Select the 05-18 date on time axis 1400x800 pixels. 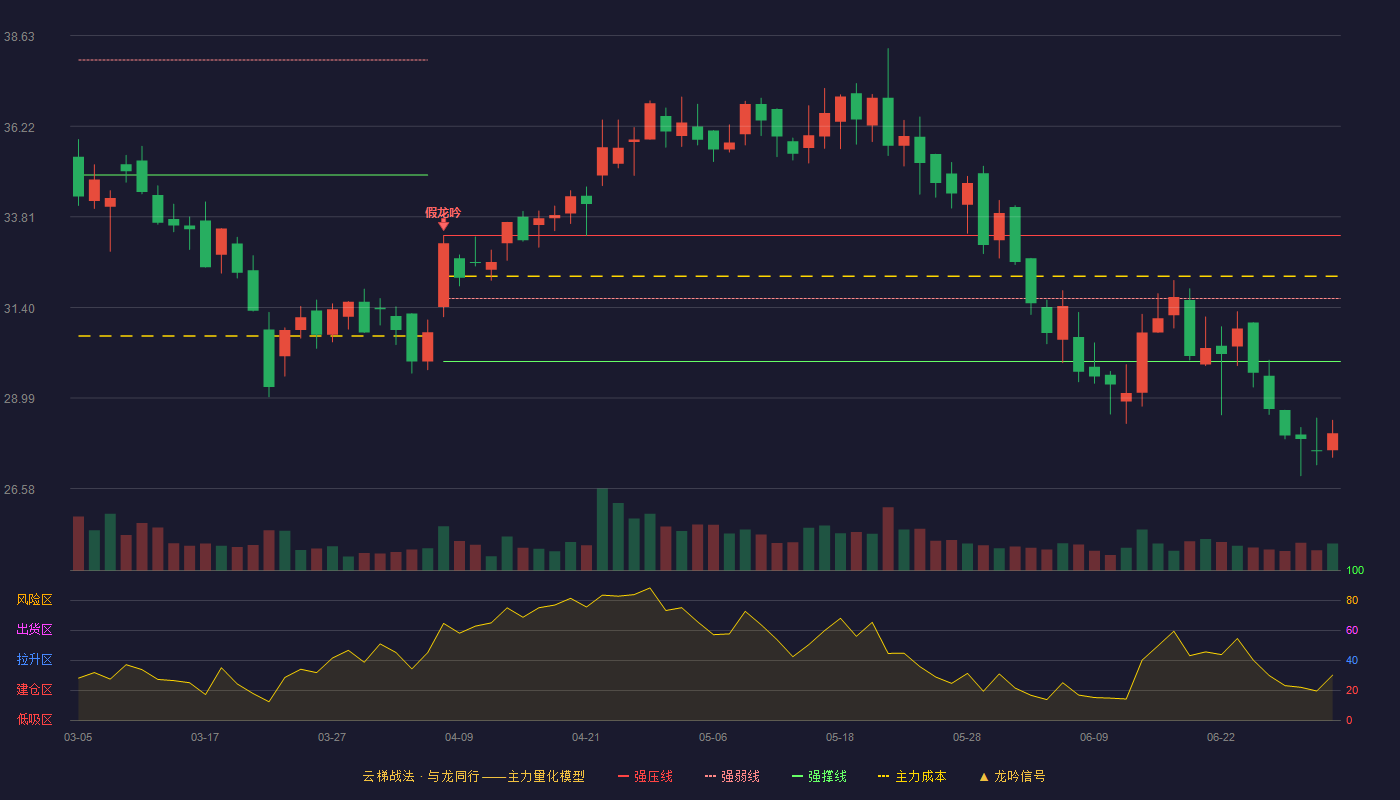[840, 737]
